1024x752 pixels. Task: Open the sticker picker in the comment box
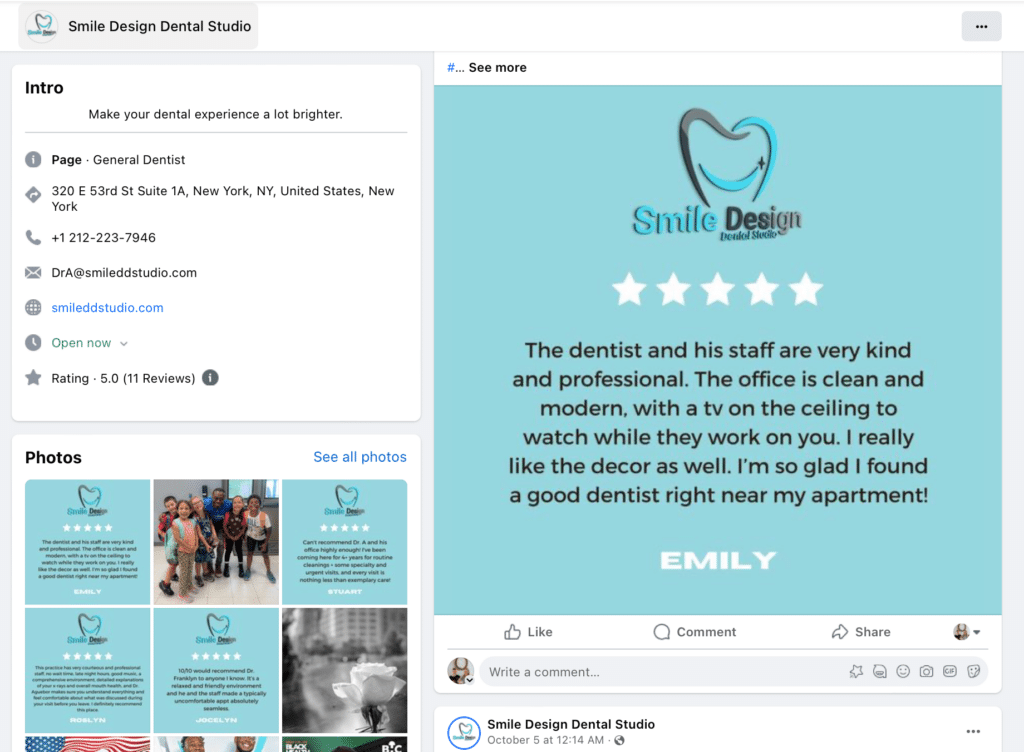[x=973, y=672]
